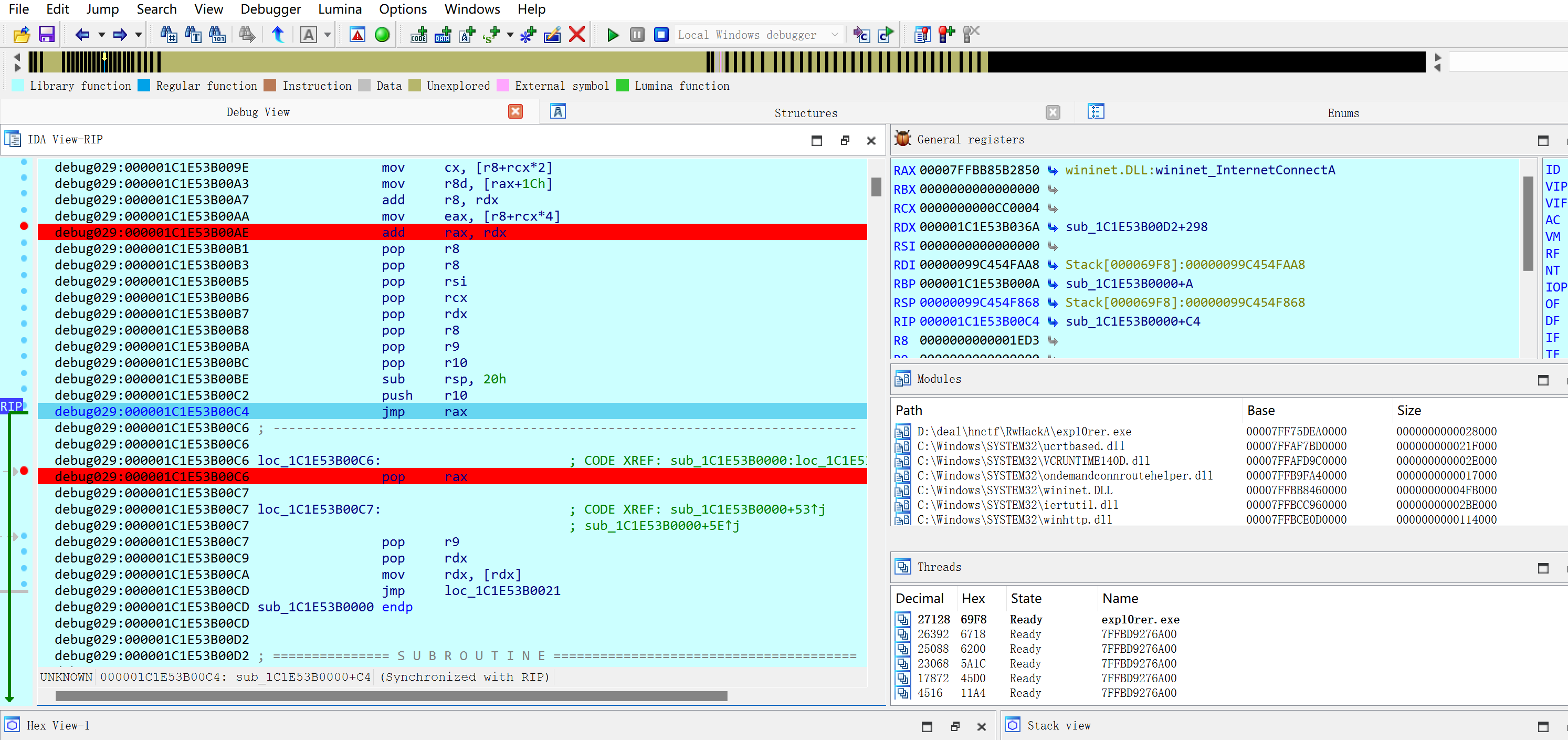Image resolution: width=1568 pixels, height=740 pixels.
Task: Click the toolbar icon right of debugger dropdown
Action: tap(861, 35)
